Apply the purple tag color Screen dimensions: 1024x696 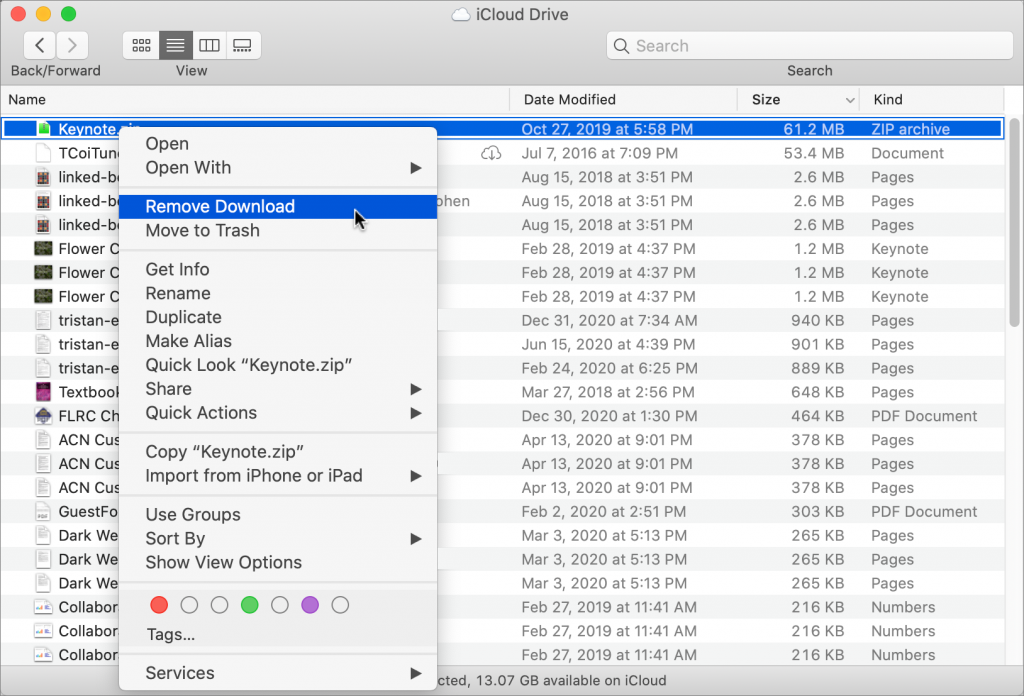pos(310,605)
